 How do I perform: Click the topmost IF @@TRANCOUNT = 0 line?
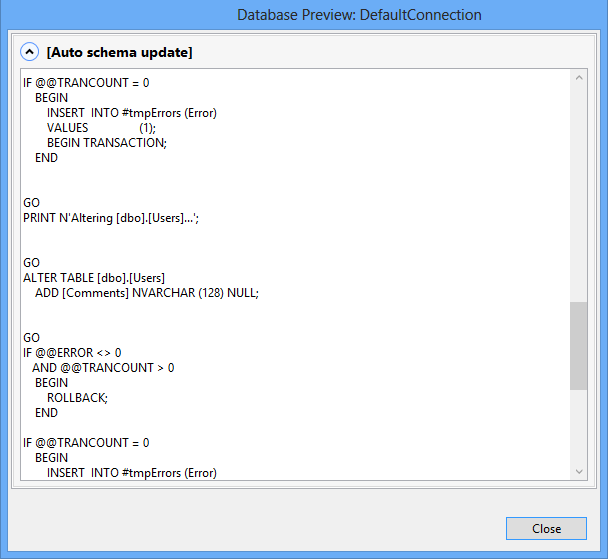pos(86,82)
